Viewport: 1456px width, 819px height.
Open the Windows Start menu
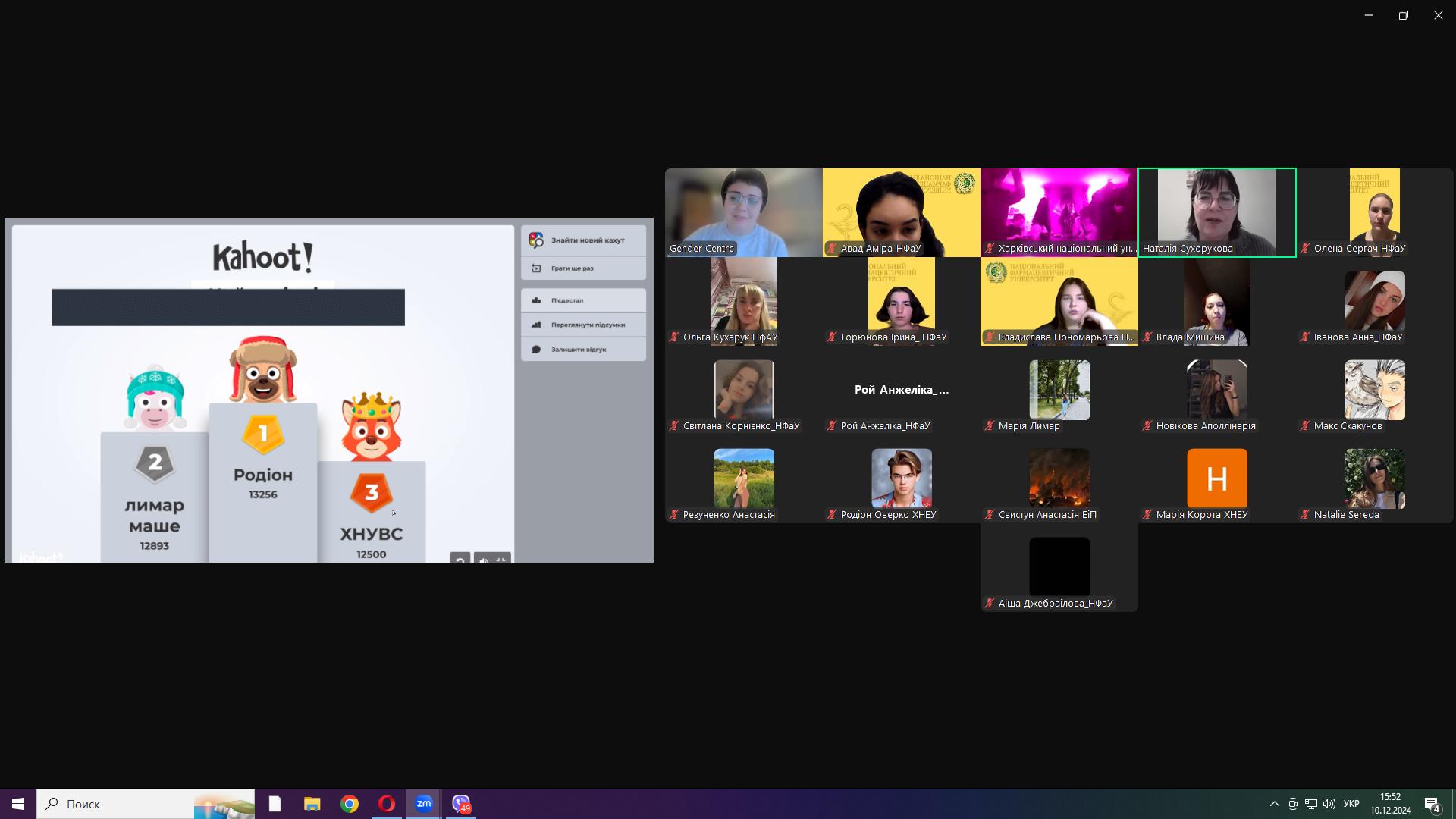pos(18,804)
